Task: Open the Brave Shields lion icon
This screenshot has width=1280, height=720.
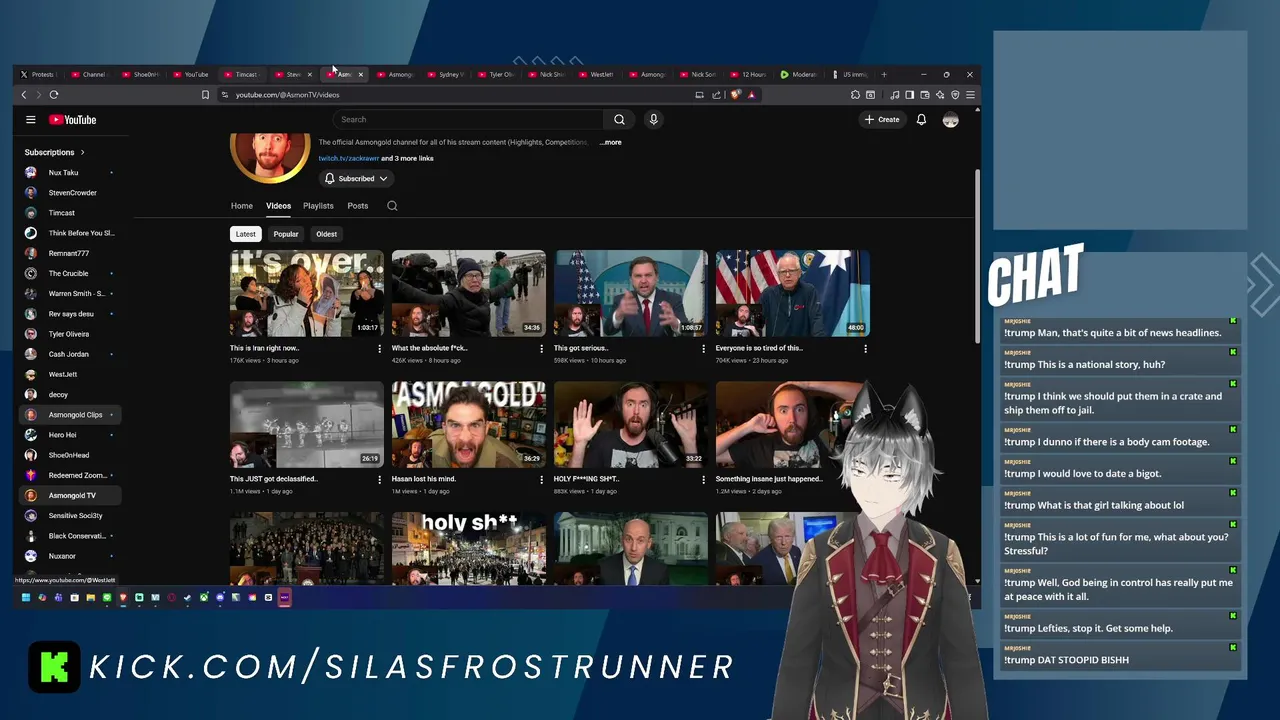Action: (x=736, y=95)
